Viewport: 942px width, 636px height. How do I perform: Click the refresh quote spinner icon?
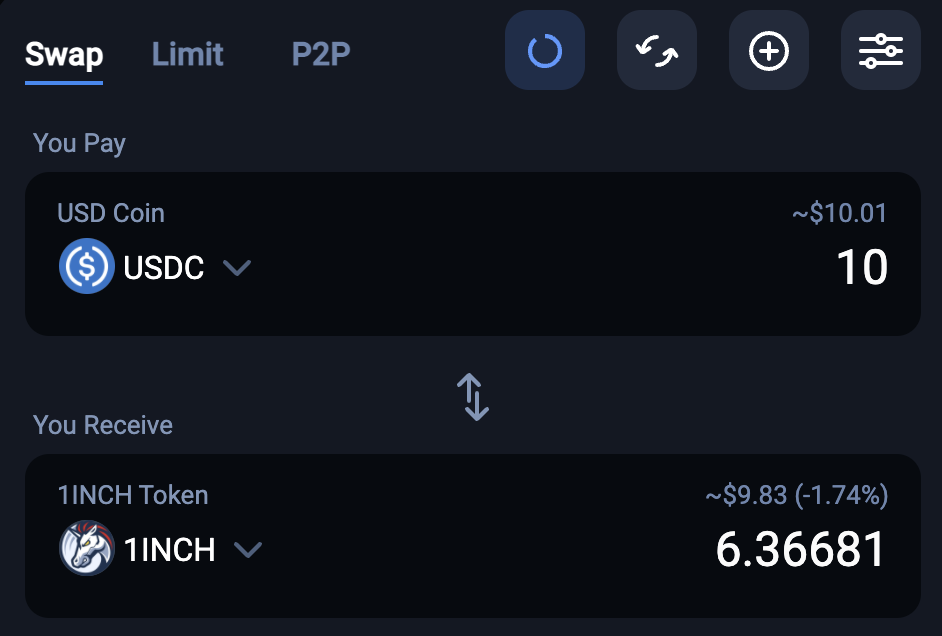point(544,51)
